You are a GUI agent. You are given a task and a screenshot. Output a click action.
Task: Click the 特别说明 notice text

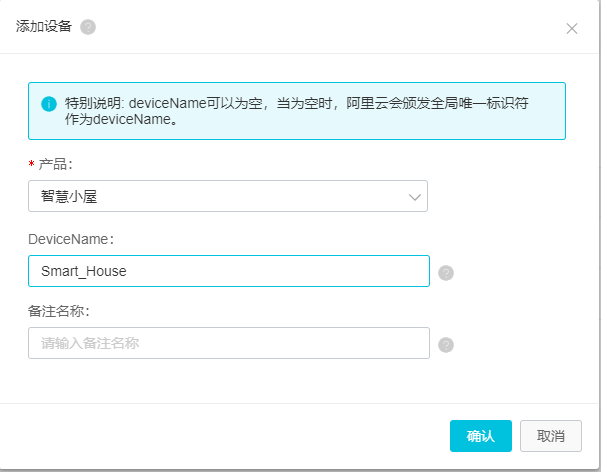point(297,111)
